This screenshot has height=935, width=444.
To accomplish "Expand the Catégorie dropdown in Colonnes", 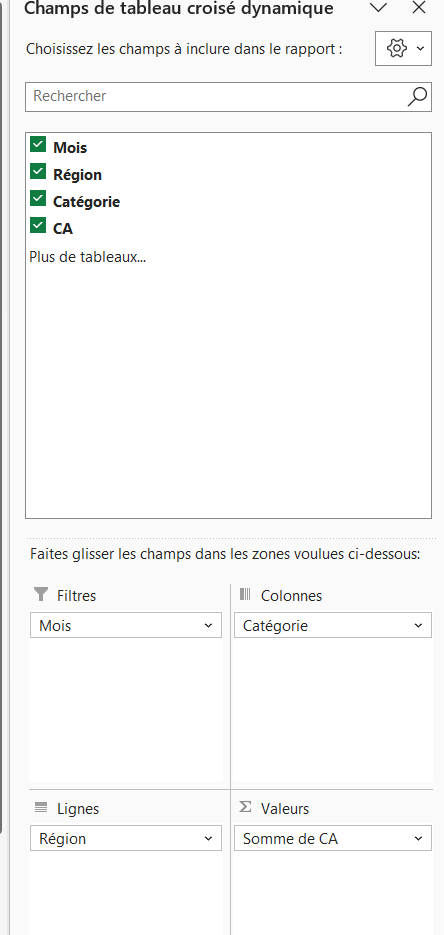I will point(418,626).
